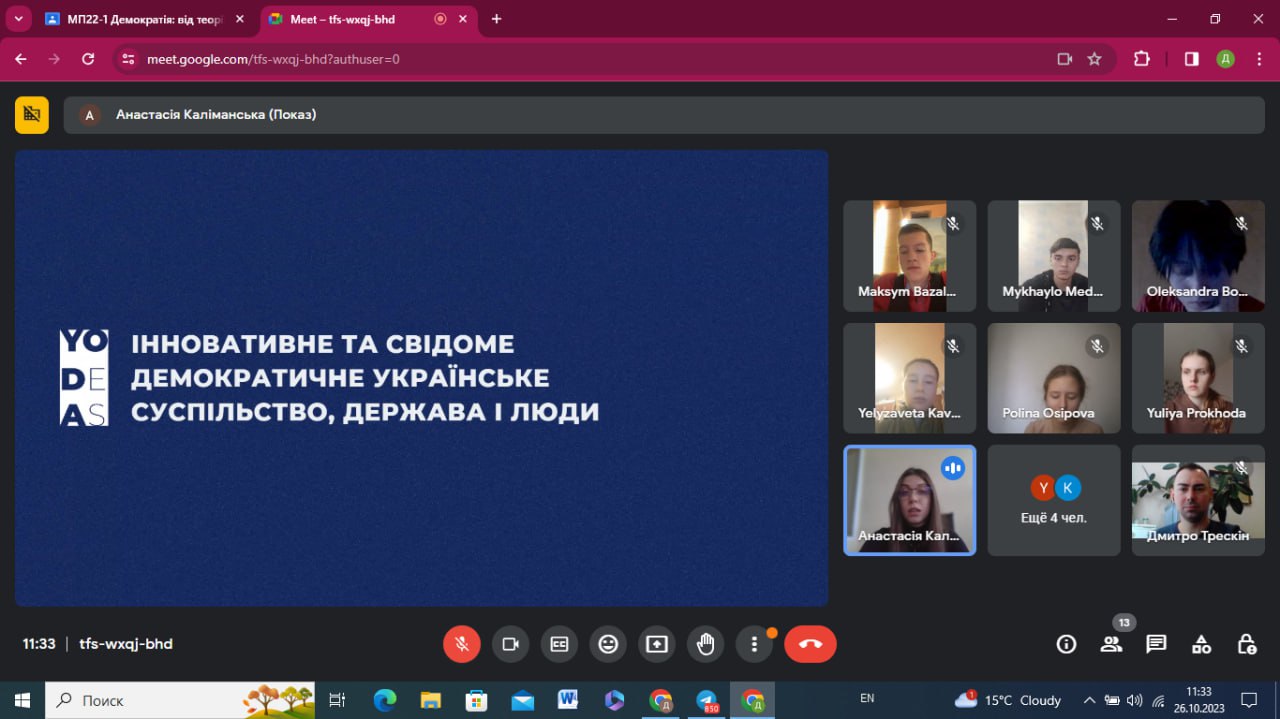Open the extensions puzzle icon
The height and width of the screenshot is (719, 1280).
[1142, 59]
